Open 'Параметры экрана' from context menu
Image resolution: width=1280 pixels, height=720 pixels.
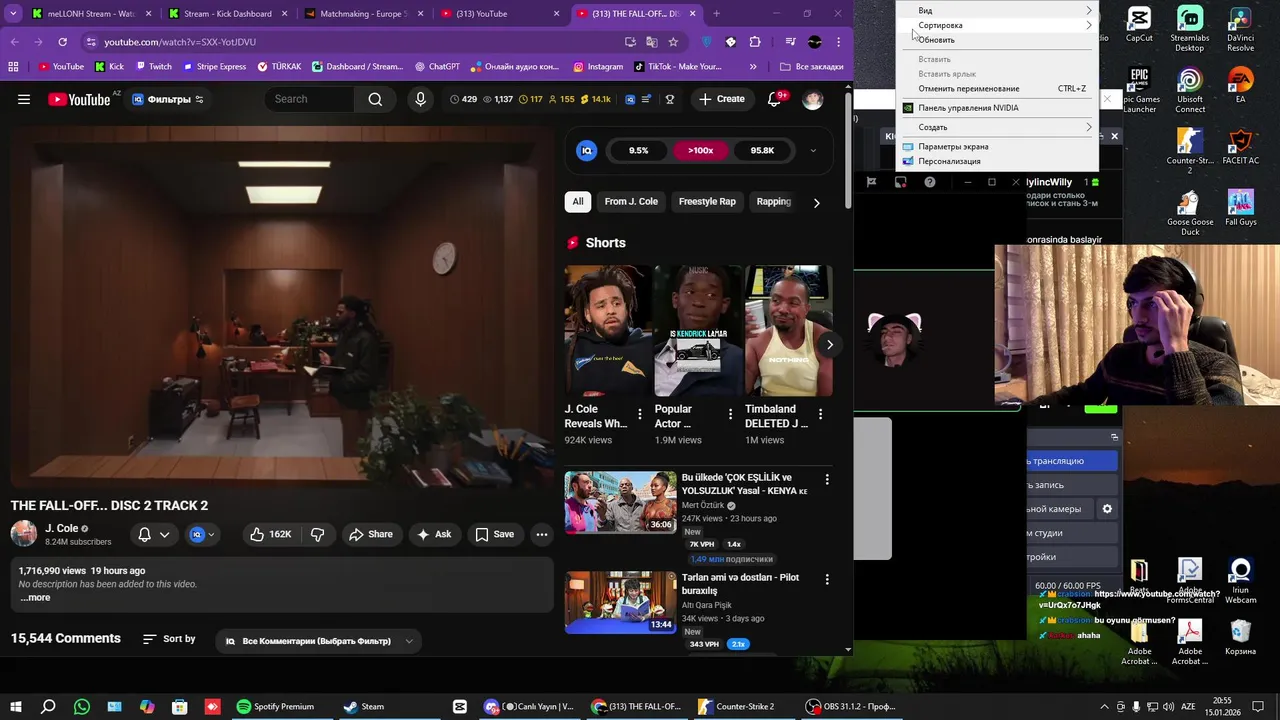coord(997,146)
